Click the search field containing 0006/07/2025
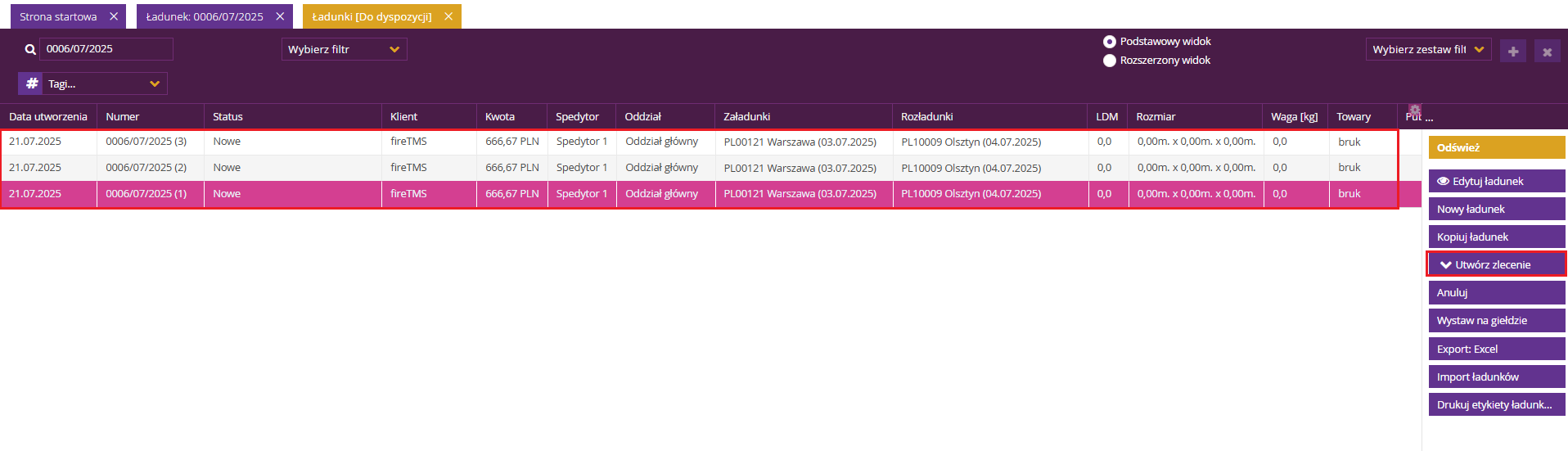 tap(106, 49)
